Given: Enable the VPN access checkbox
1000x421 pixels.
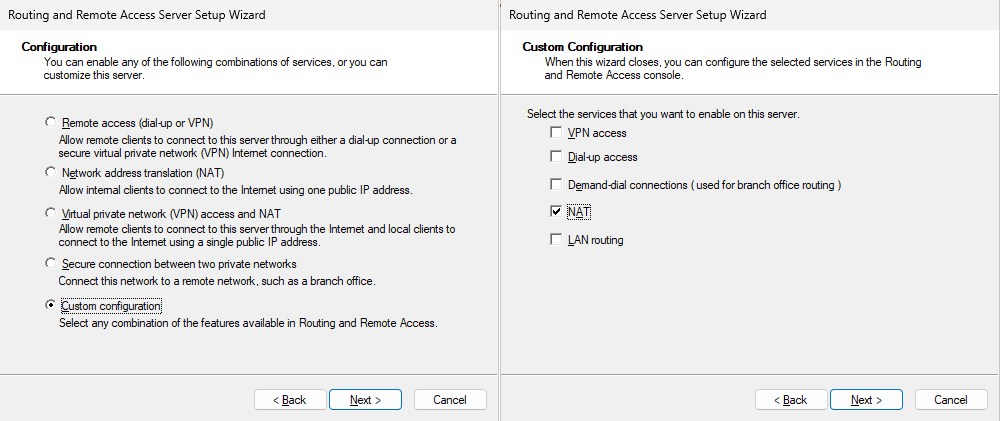Looking at the screenshot, I should pos(556,133).
